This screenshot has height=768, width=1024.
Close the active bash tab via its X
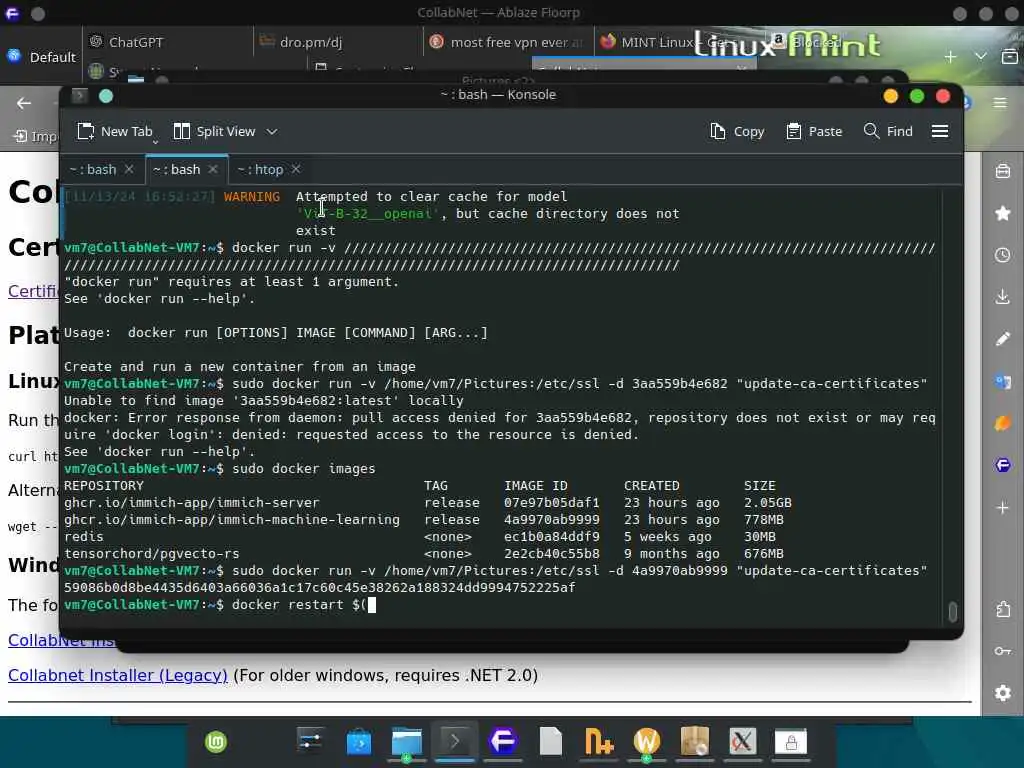coord(213,169)
